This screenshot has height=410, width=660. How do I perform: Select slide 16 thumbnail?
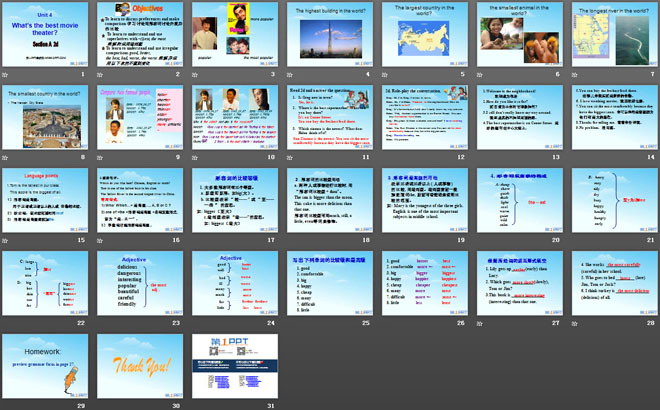(x=140, y=200)
